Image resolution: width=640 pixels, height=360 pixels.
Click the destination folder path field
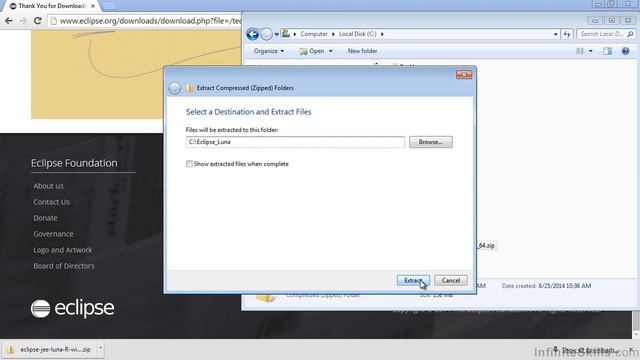coord(295,142)
